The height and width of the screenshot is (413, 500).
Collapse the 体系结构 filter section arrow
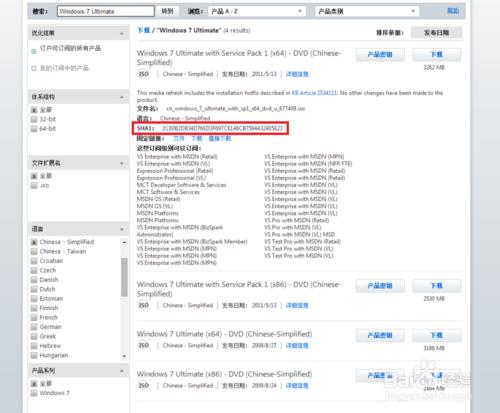tap(122, 97)
